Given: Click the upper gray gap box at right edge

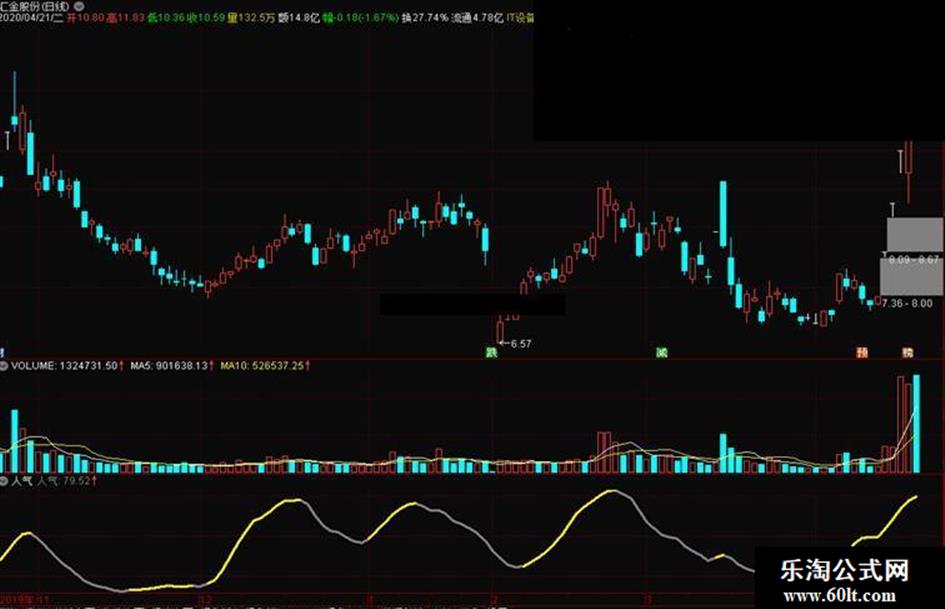Looking at the screenshot, I should (915, 235).
